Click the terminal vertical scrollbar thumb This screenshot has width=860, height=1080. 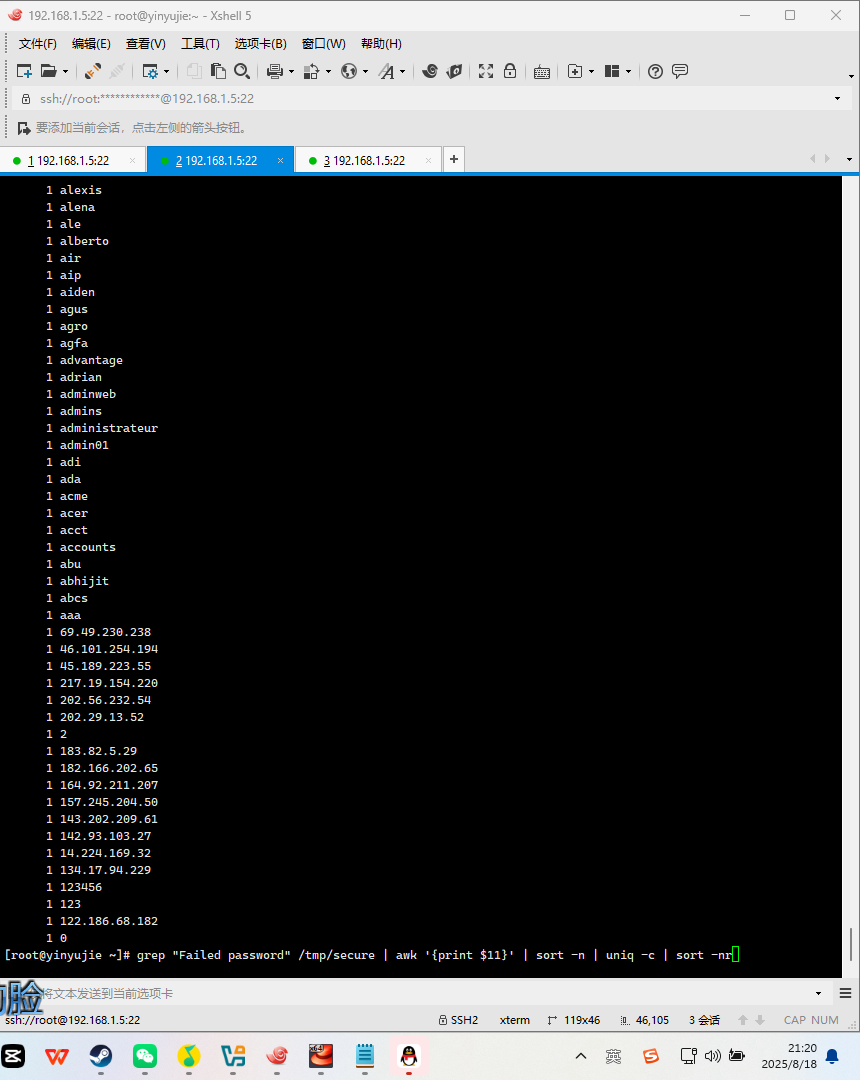pyautogui.click(x=851, y=944)
